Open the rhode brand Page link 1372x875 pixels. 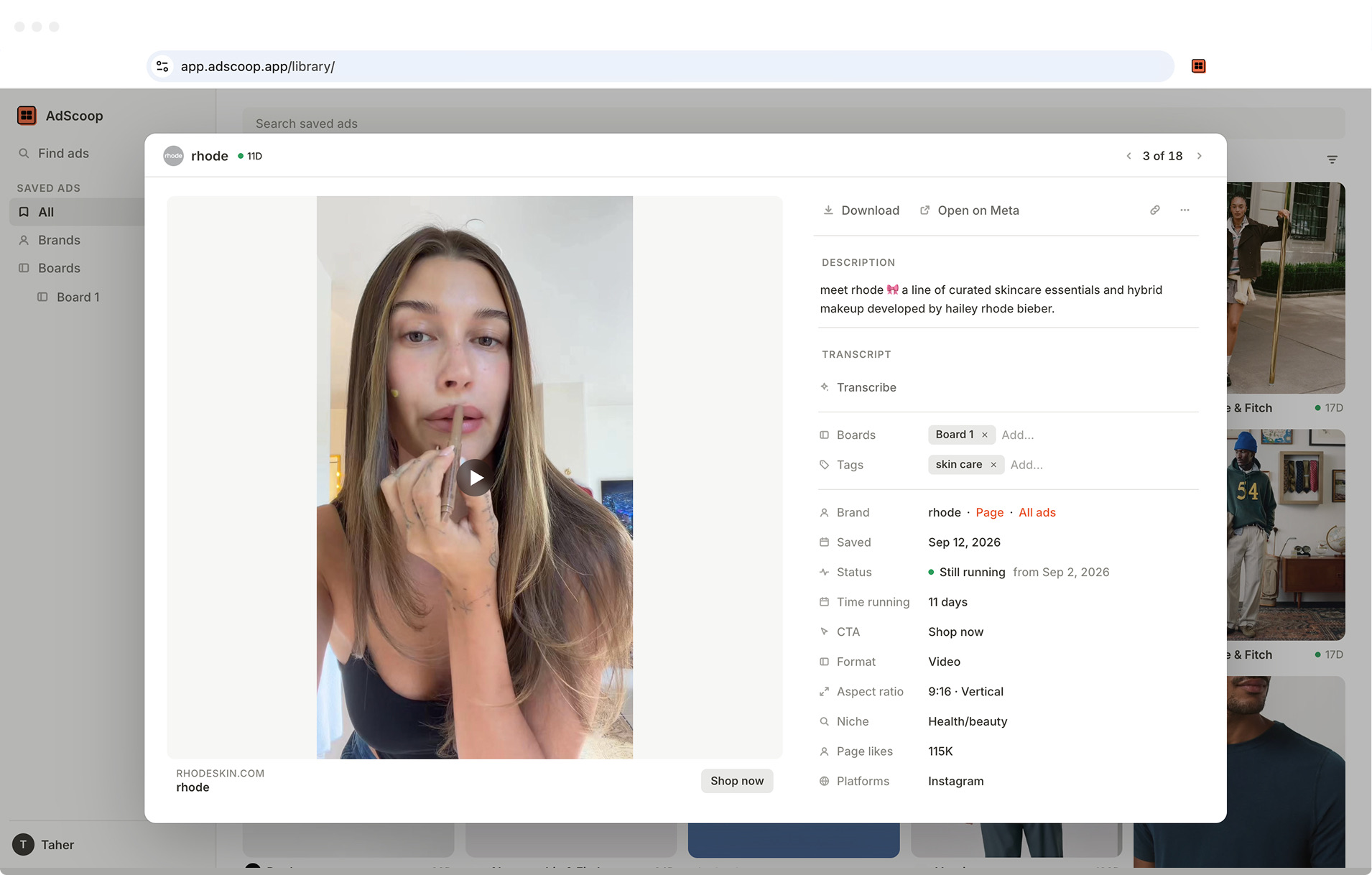coord(989,512)
